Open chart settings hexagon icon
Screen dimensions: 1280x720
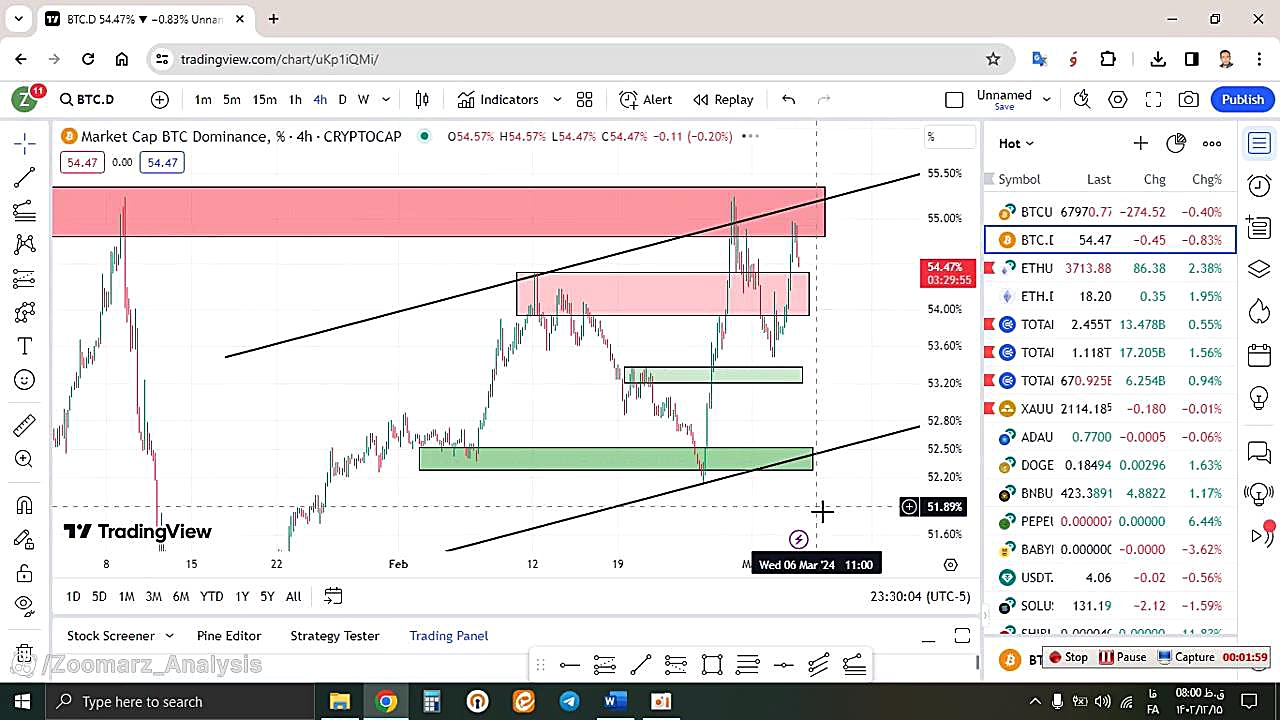pyautogui.click(x=1118, y=99)
